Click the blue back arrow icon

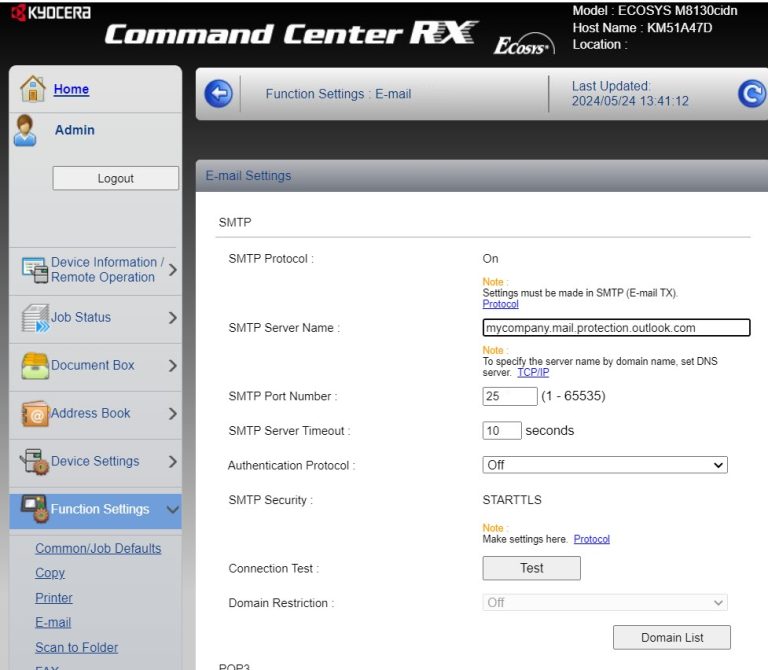(218, 94)
